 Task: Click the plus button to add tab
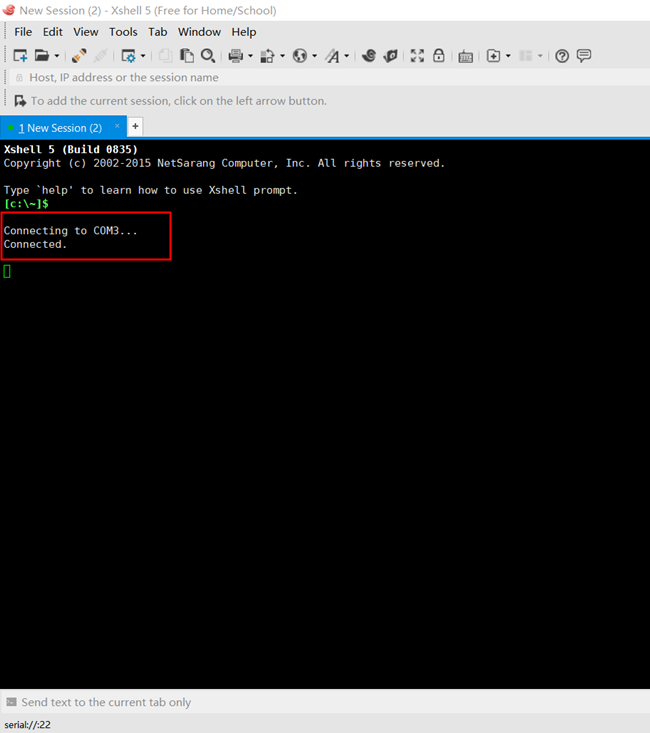pos(136,127)
